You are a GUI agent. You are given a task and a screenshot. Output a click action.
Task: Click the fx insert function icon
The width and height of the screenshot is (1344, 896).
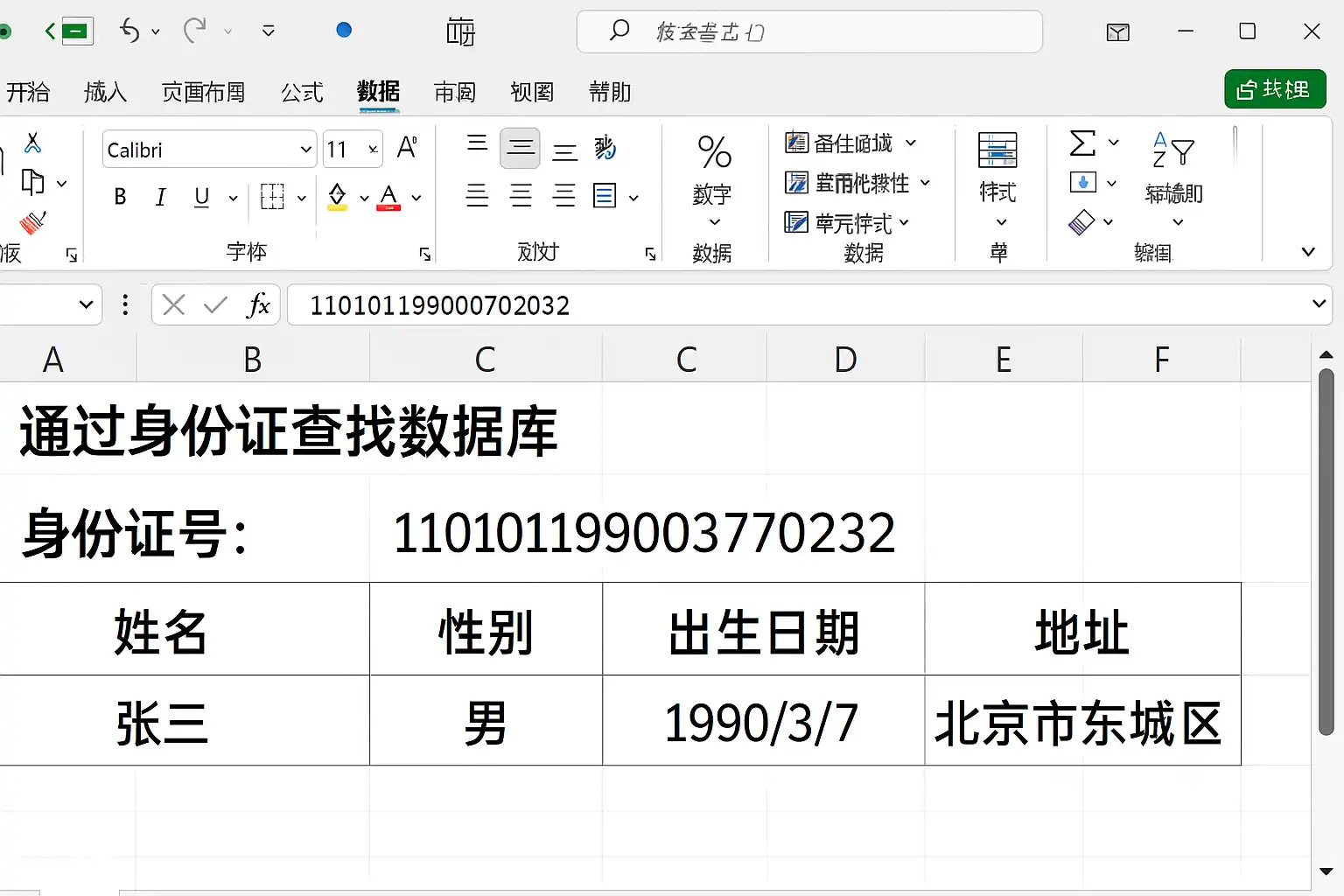click(x=258, y=304)
